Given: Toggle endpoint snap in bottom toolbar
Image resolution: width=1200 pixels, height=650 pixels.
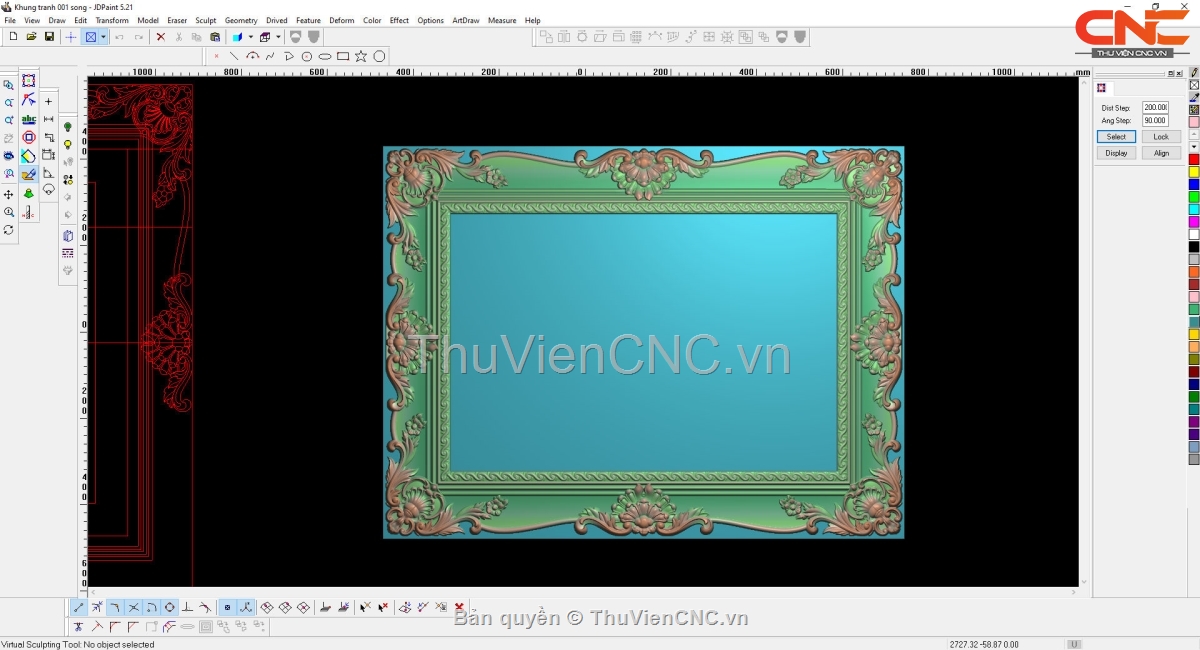Looking at the screenshot, I should pos(79,607).
